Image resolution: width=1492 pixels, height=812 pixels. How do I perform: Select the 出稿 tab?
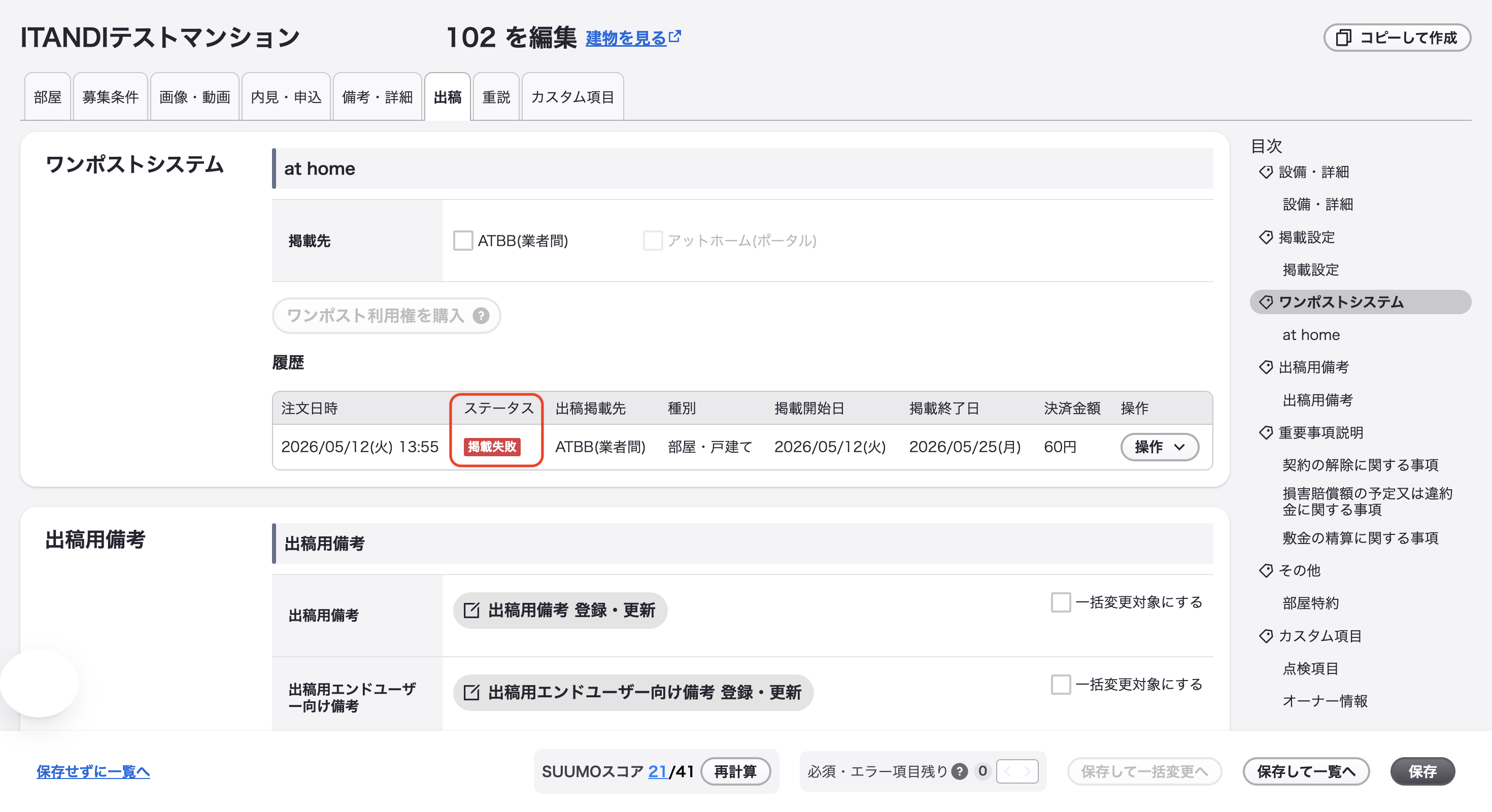pyautogui.click(x=447, y=97)
